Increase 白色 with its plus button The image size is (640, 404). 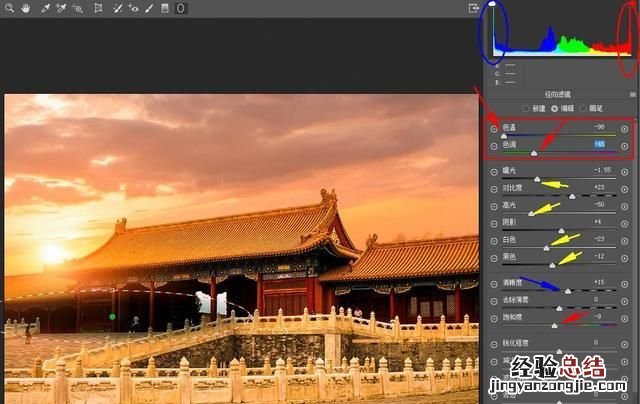[624, 241]
